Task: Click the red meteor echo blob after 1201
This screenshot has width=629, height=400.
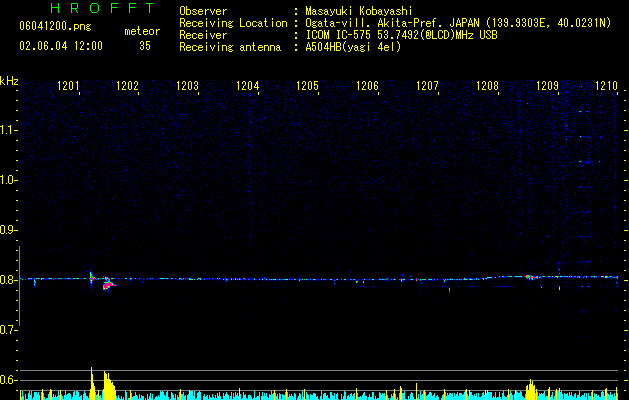Action: click(x=108, y=285)
